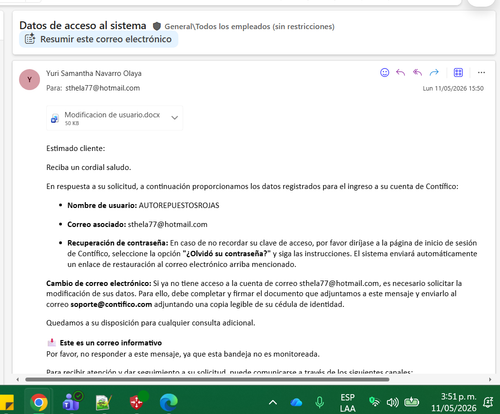Click the scroll left arrow
Image resolution: width=500 pixels, height=414 pixels.
[x=18, y=379]
